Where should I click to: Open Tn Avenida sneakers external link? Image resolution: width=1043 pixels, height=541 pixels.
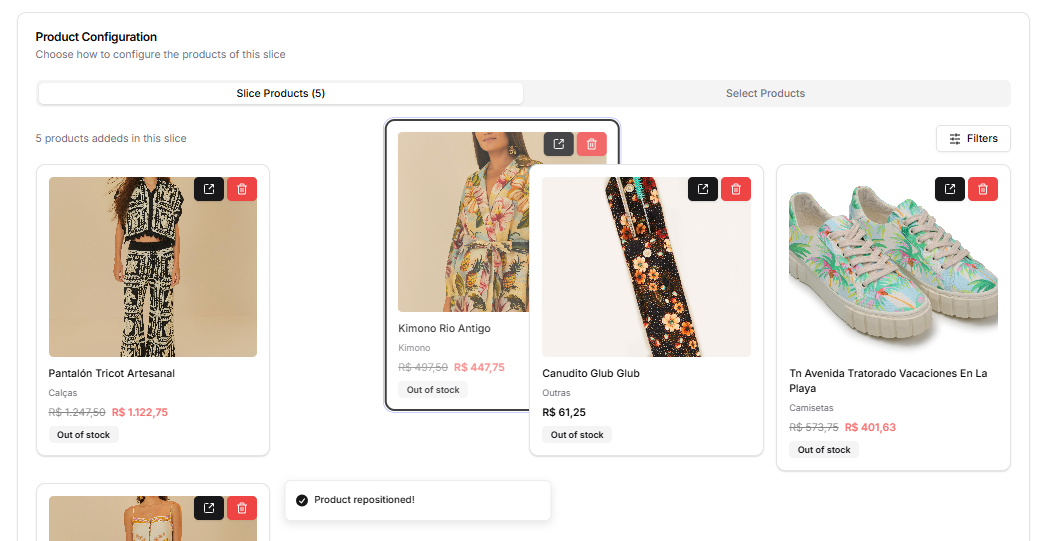click(x=950, y=189)
